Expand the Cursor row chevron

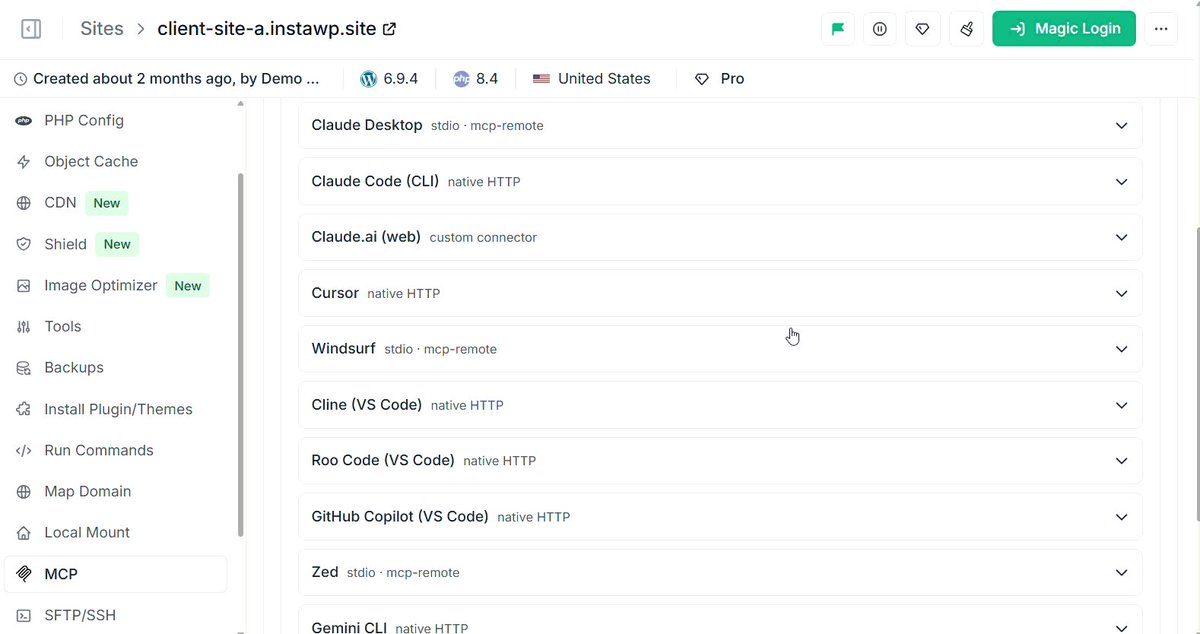click(1121, 293)
